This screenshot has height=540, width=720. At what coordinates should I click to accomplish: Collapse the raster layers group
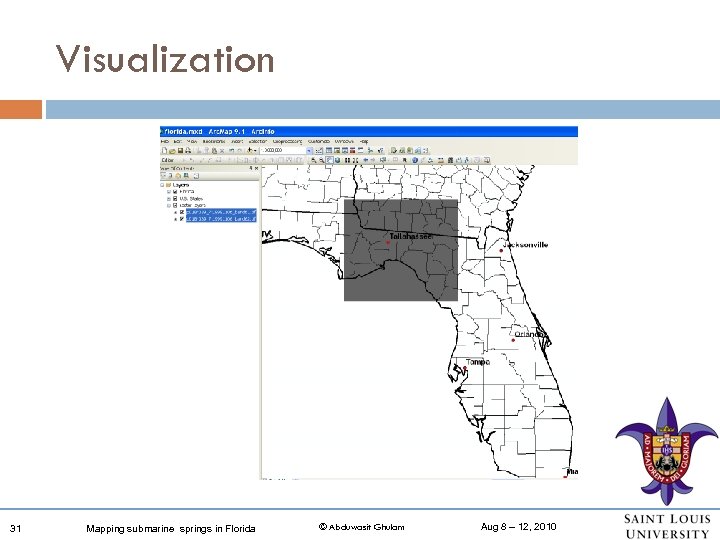tap(169, 205)
